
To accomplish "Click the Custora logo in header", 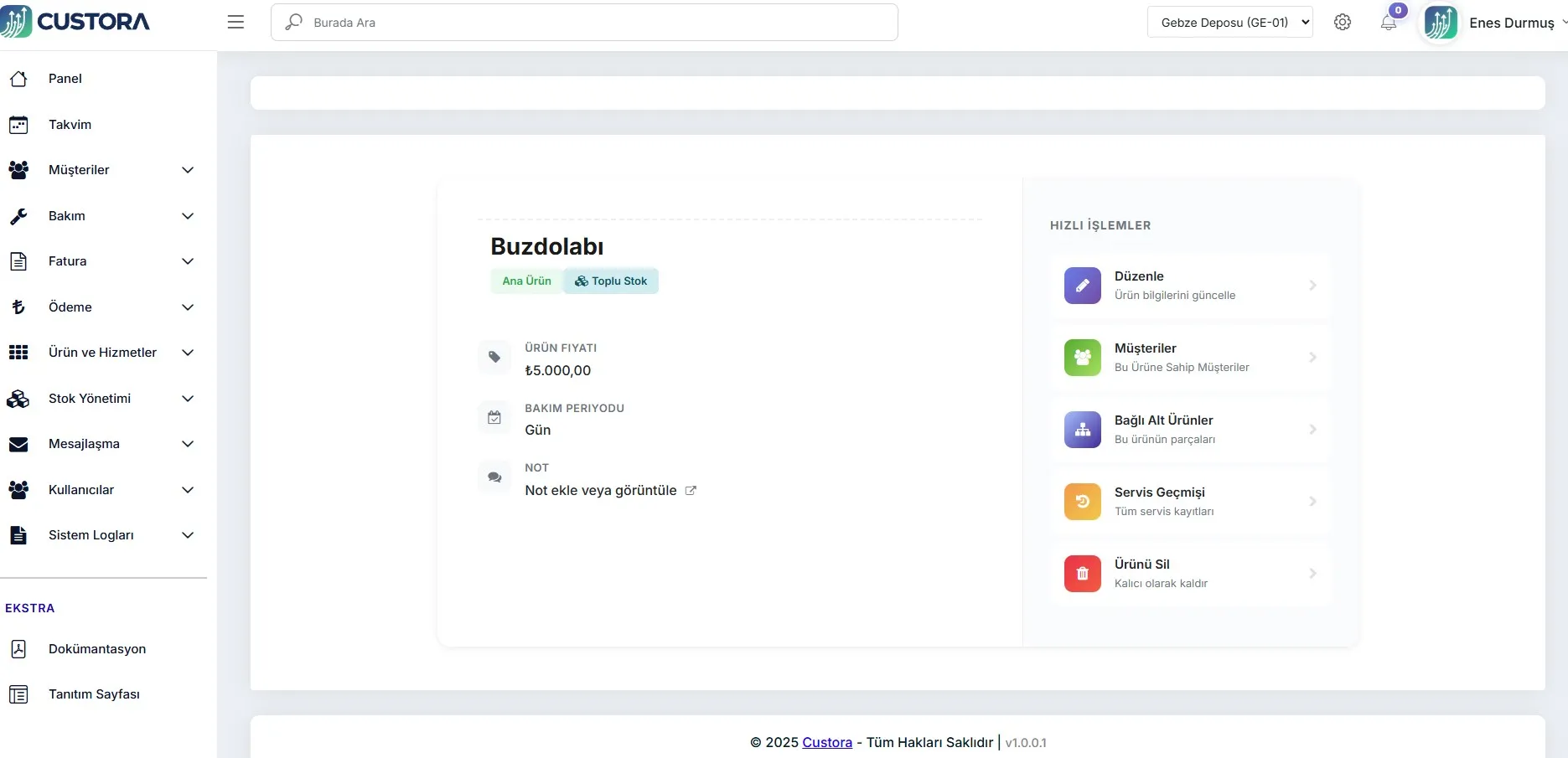I will click(x=75, y=22).
